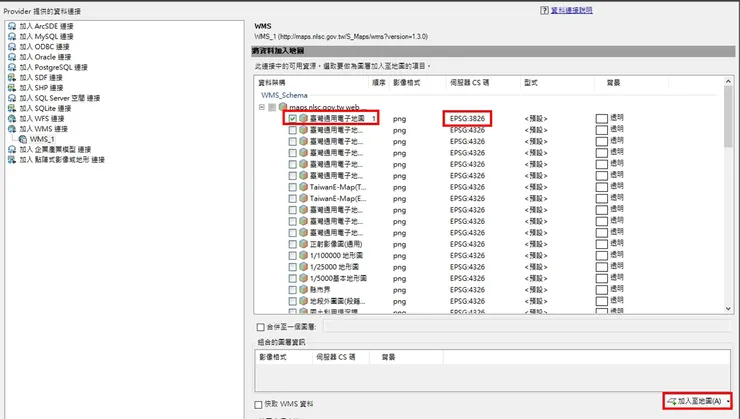Click the 加入 SDF 連接 icon
The image size is (740, 419).
coord(12,77)
